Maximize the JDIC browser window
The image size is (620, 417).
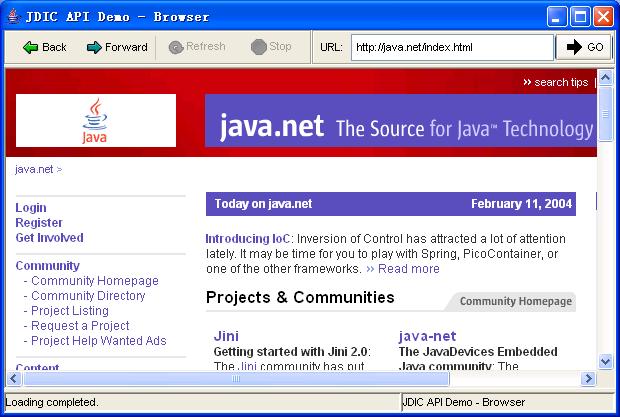point(580,17)
